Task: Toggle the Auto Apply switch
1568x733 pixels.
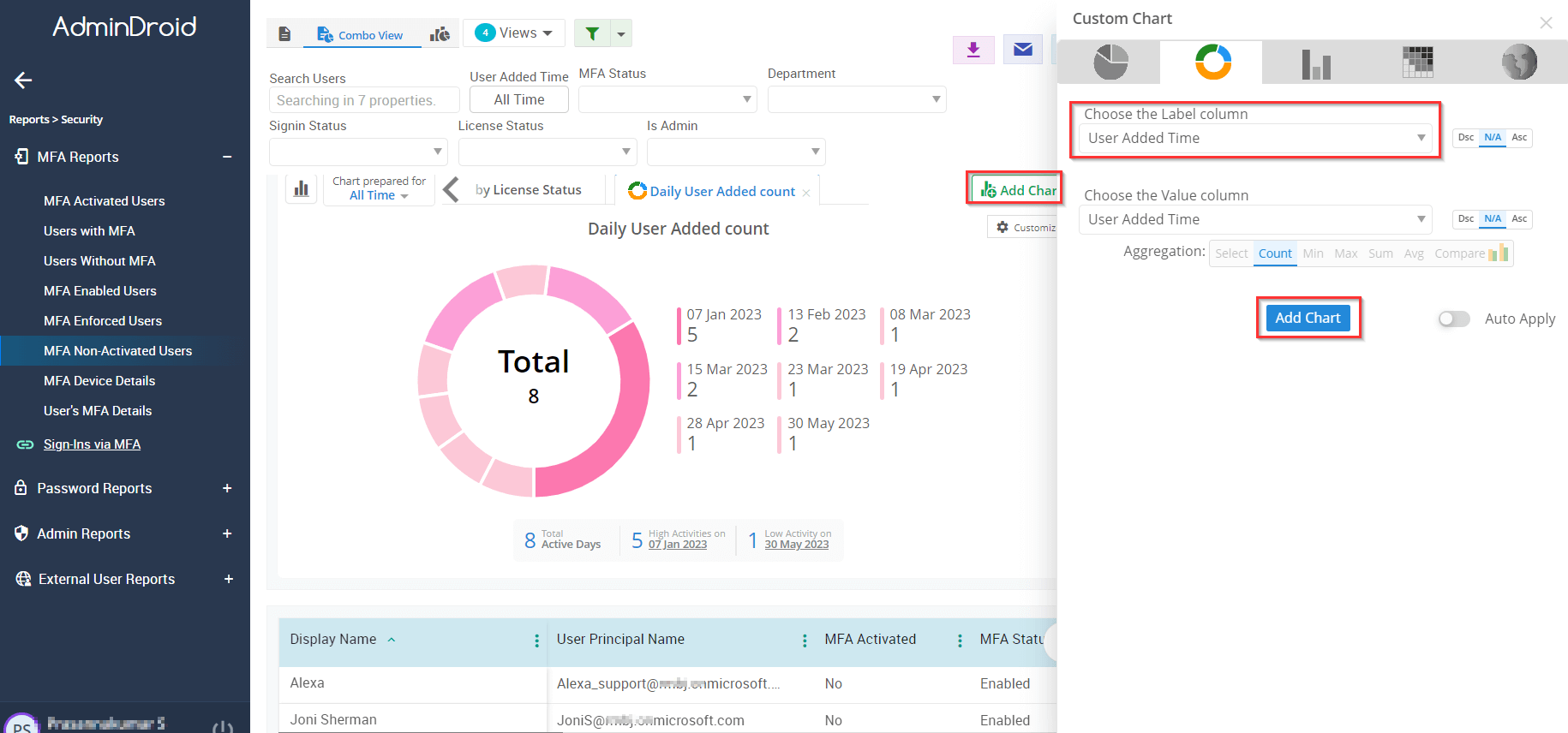Action: click(1453, 319)
